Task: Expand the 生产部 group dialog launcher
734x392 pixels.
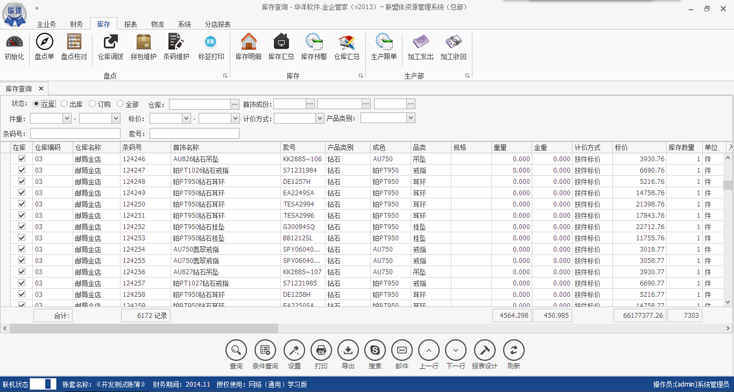Action: [x=467, y=75]
